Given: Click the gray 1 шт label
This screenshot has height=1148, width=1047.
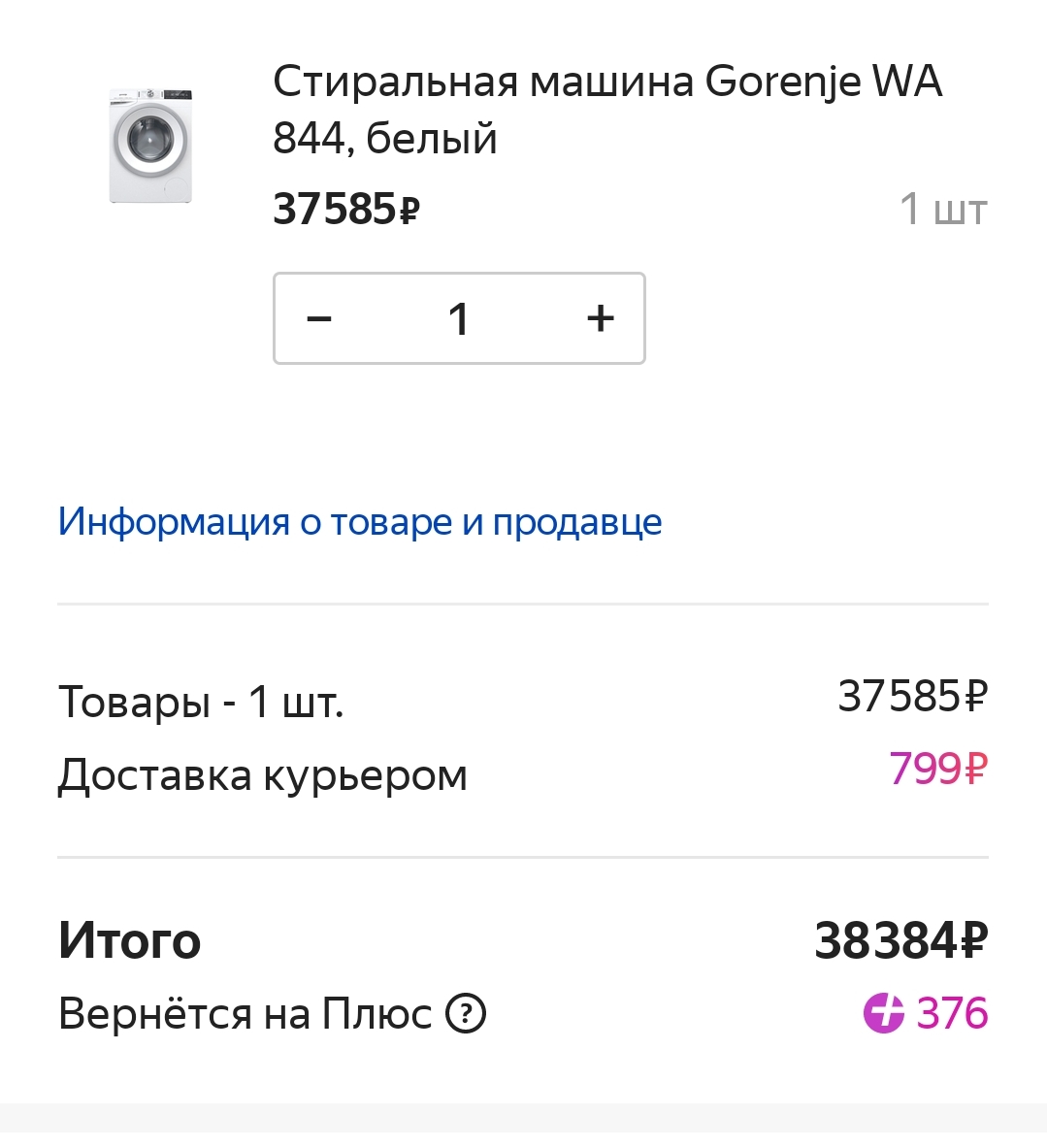Looking at the screenshot, I should pyautogui.click(x=942, y=209).
